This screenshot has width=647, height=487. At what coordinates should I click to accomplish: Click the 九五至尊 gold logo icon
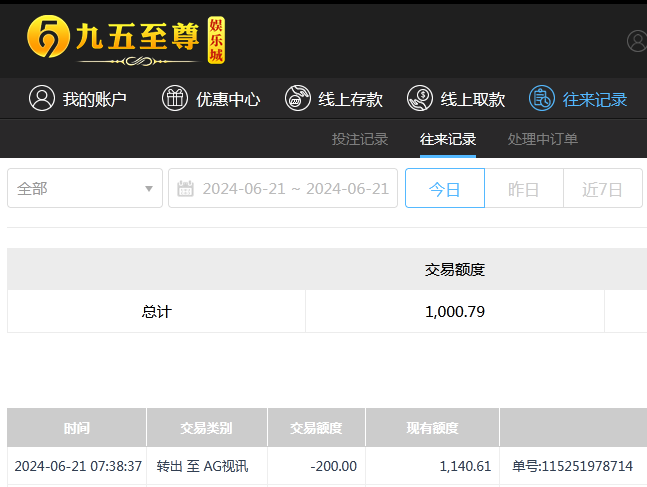pos(48,36)
